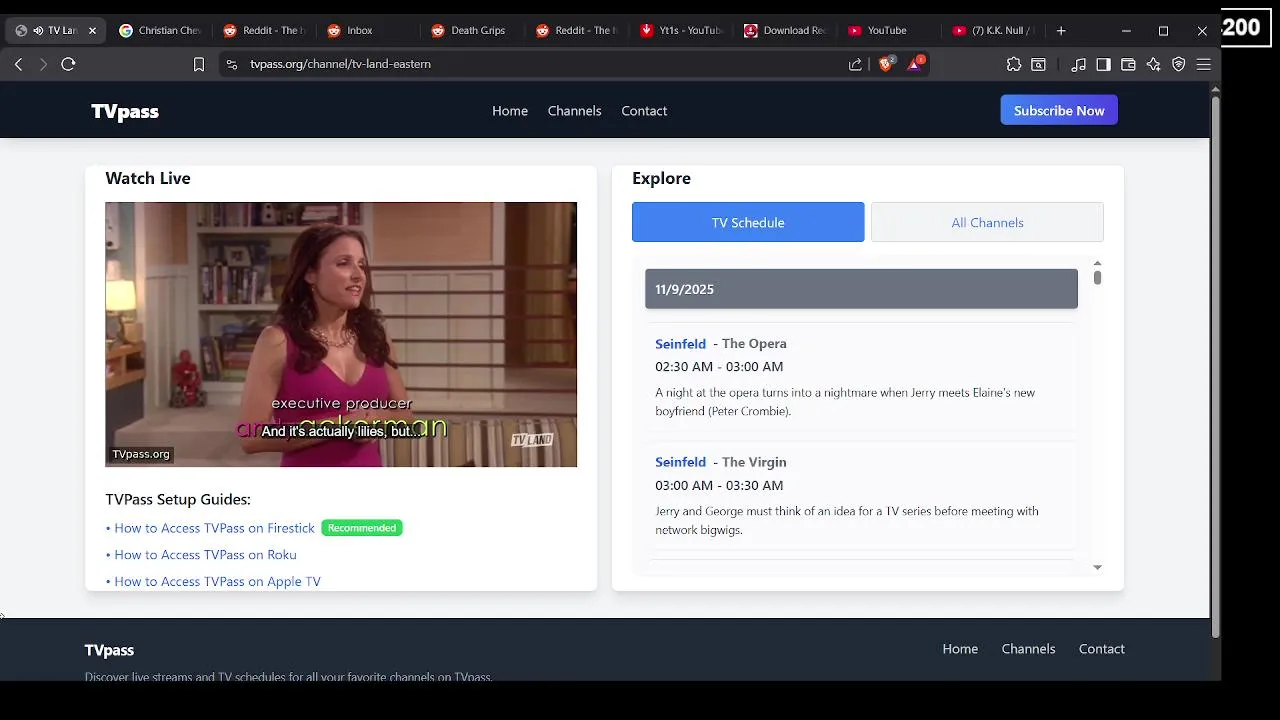Click the Seinfeld link for The Opera

pyautogui.click(x=680, y=344)
